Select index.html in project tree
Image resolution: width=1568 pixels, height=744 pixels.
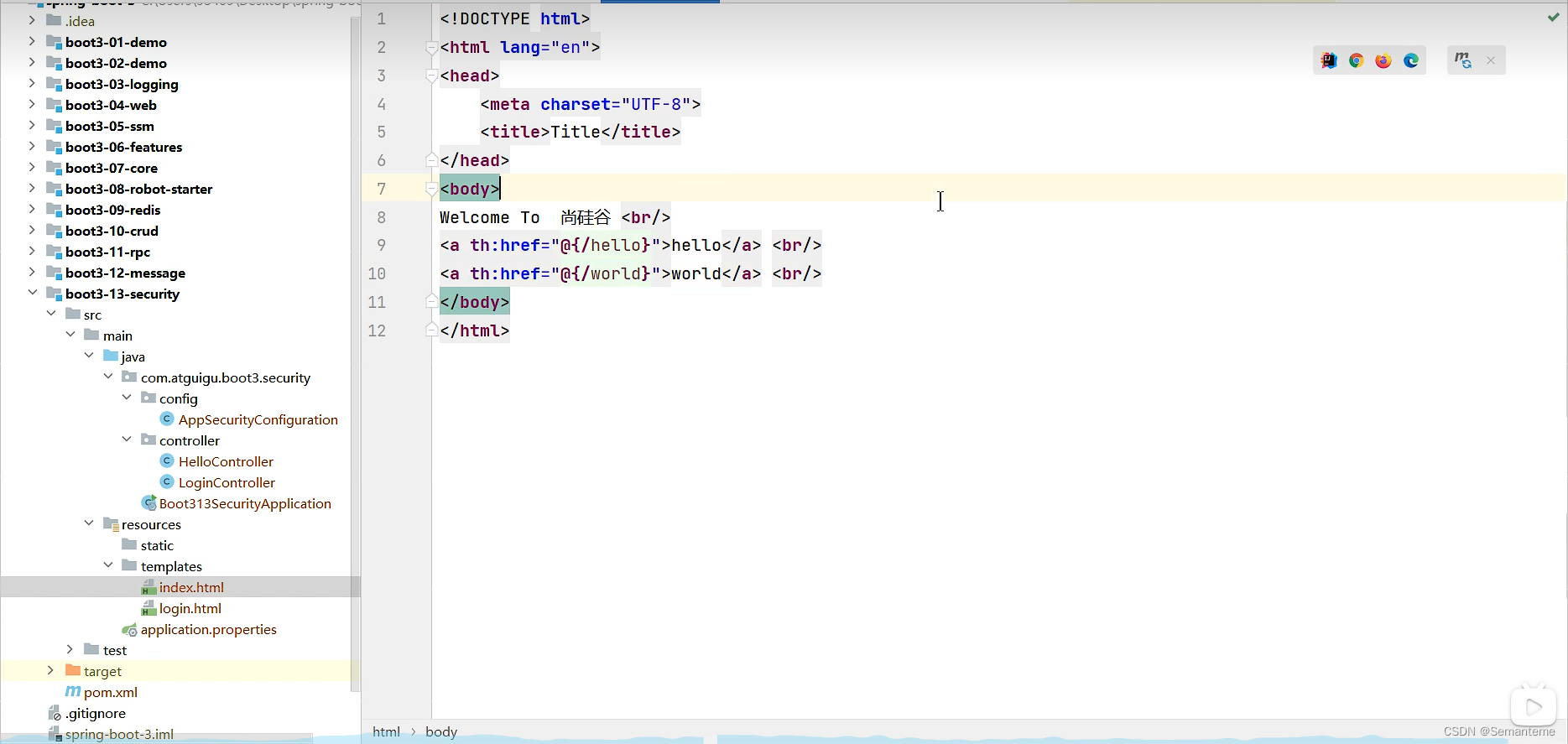coord(191,587)
